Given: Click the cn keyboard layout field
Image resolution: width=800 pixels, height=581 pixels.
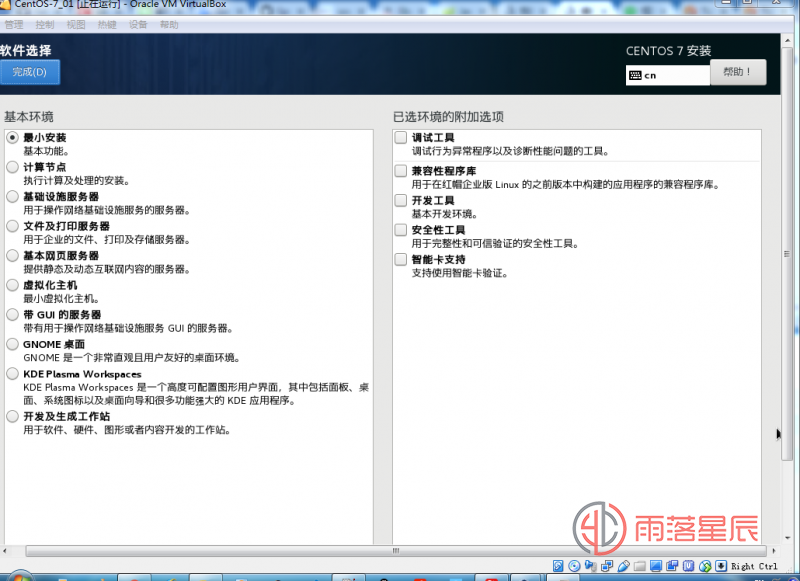Looking at the screenshot, I should tap(668, 75).
